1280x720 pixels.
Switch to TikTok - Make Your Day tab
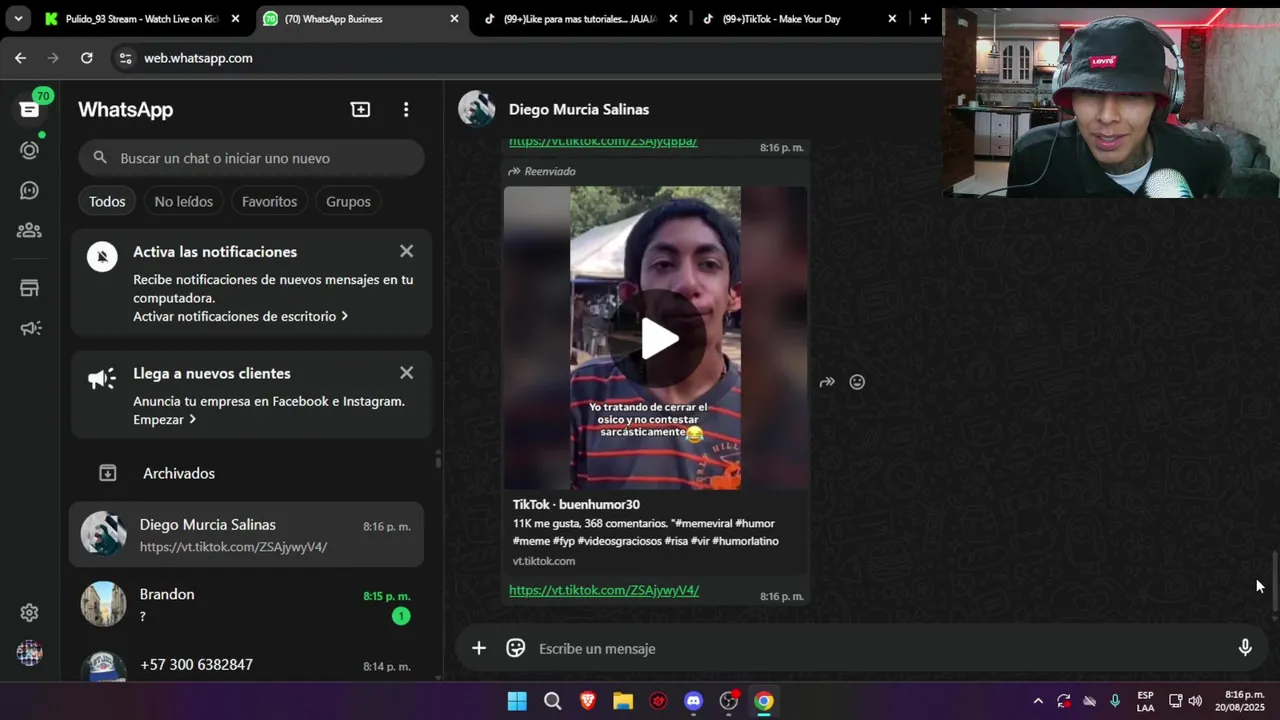pyautogui.click(x=800, y=18)
